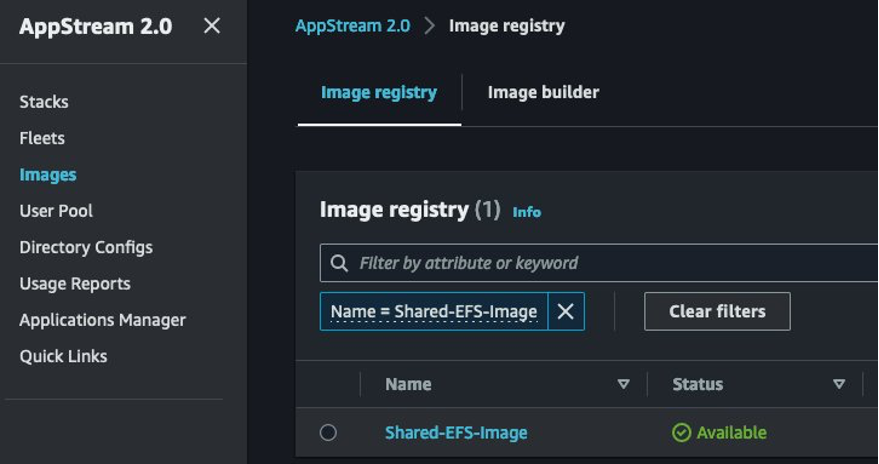Click the breadcrumb chevron separator

pyautogui.click(x=429, y=26)
